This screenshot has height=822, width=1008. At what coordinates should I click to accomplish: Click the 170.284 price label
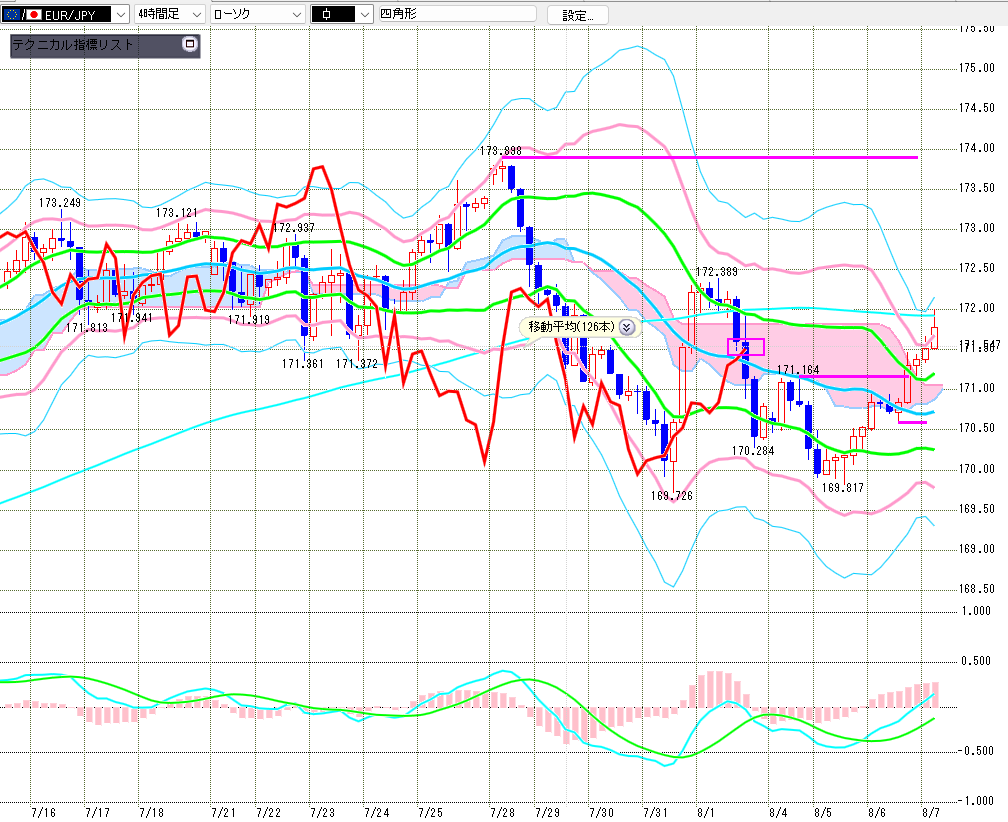(x=753, y=451)
